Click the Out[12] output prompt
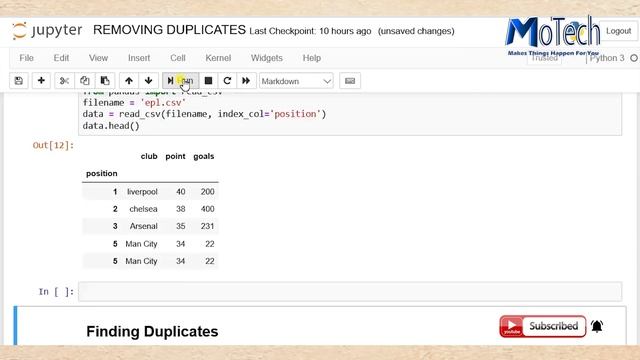The height and width of the screenshot is (360, 640). click(x=53, y=145)
